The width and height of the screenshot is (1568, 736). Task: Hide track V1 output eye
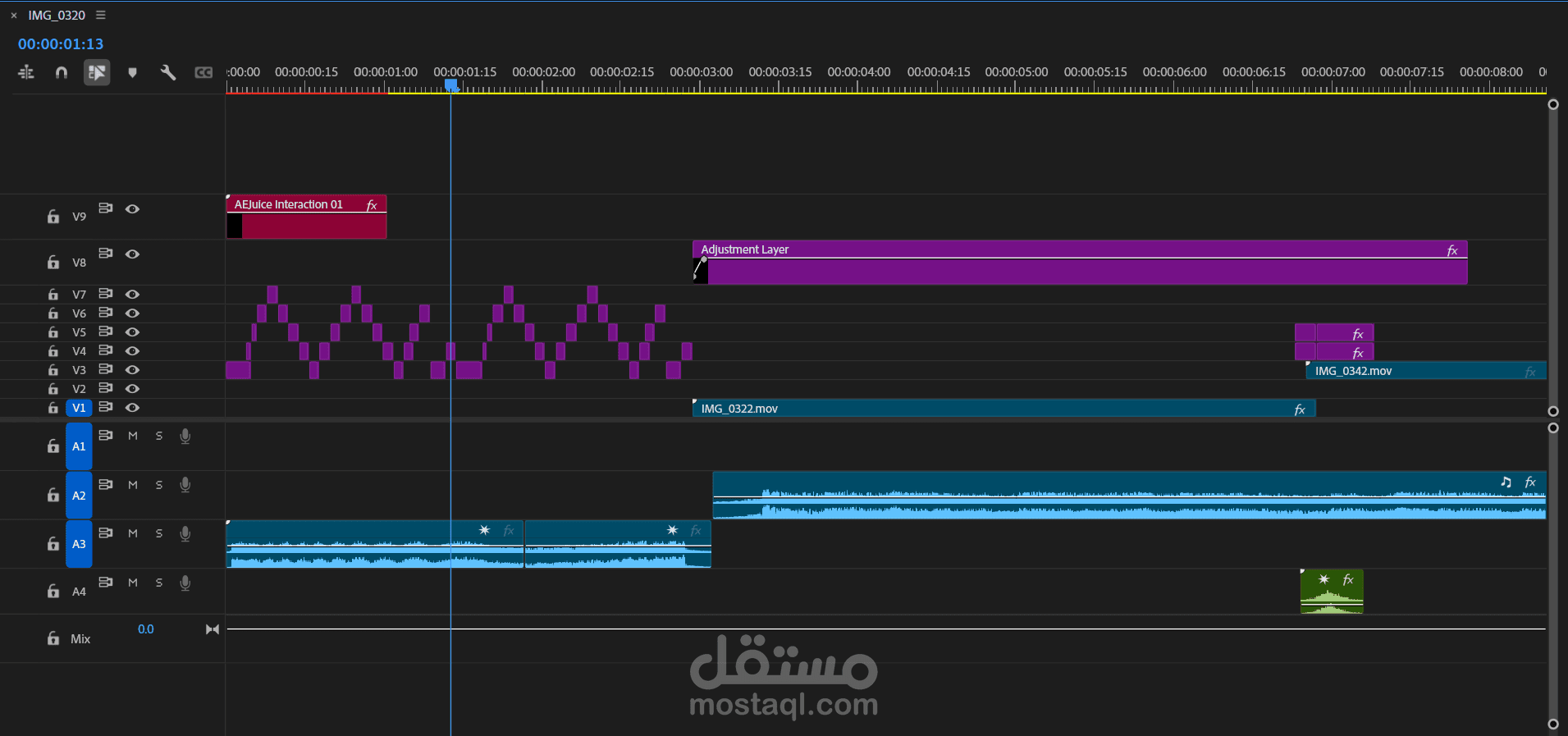tap(132, 407)
